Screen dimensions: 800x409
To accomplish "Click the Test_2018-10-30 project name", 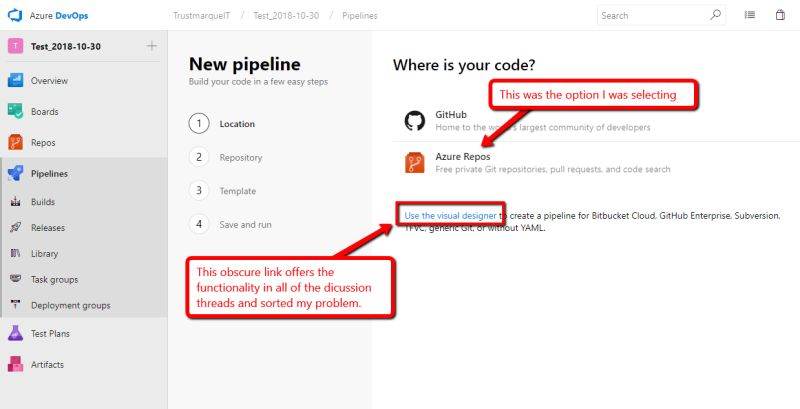I will [x=66, y=46].
